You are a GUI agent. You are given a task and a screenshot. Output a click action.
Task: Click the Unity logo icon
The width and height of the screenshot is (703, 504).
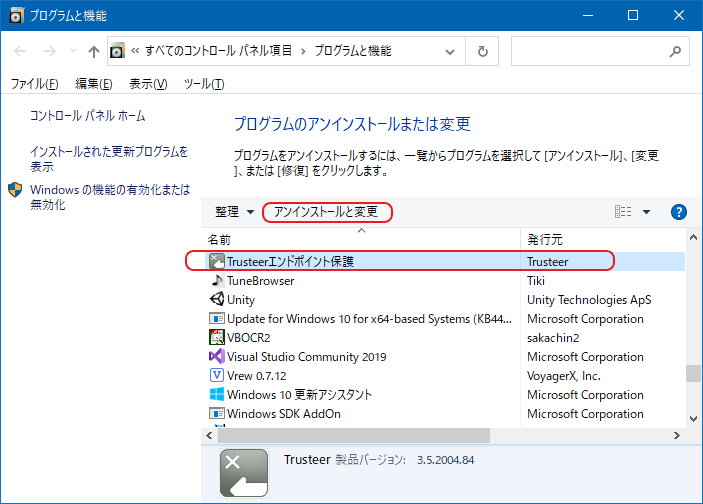[217, 299]
